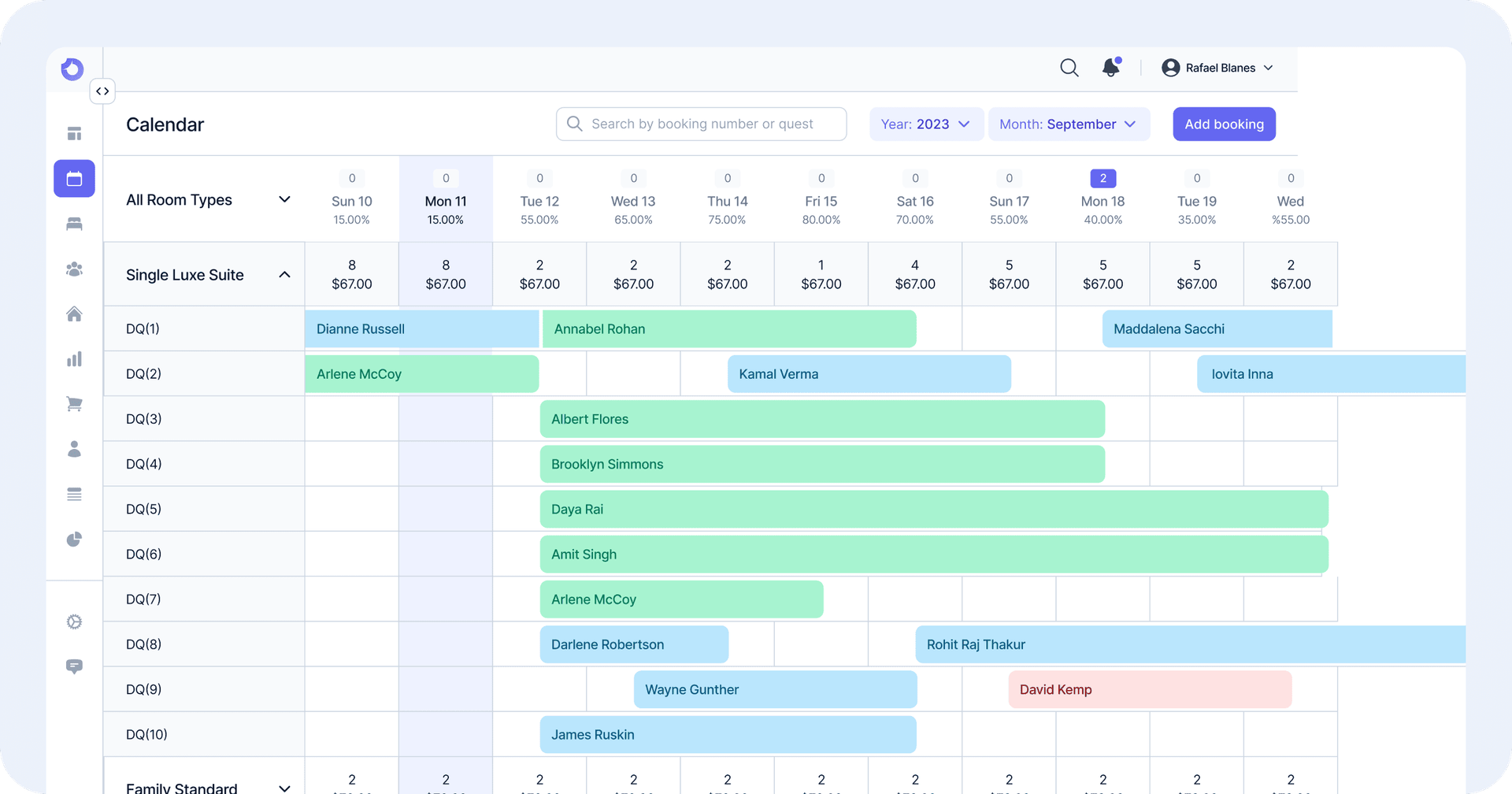Open the list lines icon
The height and width of the screenshot is (794, 1512).
click(x=74, y=495)
